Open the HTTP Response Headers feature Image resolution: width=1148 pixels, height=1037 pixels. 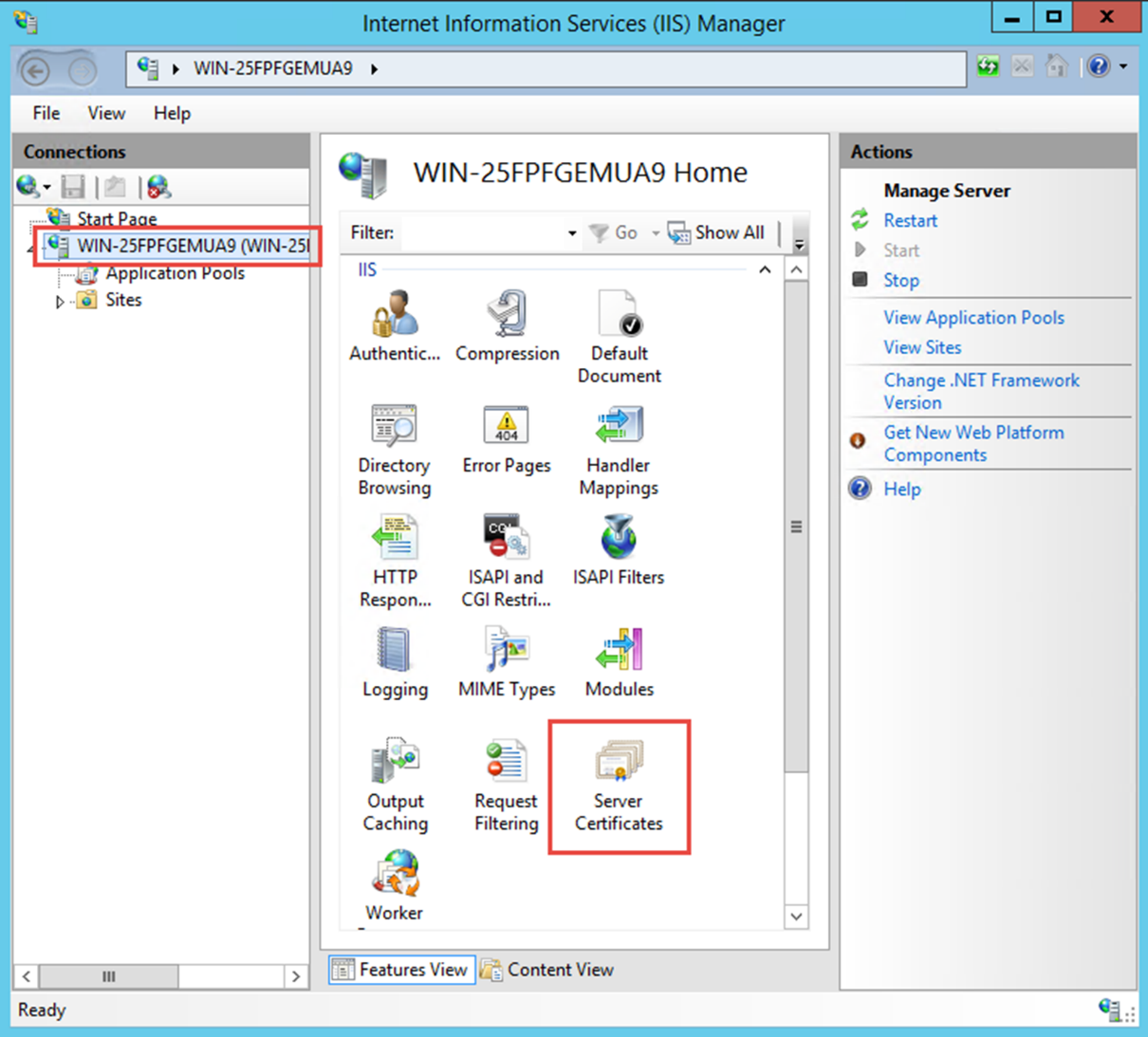(x=395, y=562)
